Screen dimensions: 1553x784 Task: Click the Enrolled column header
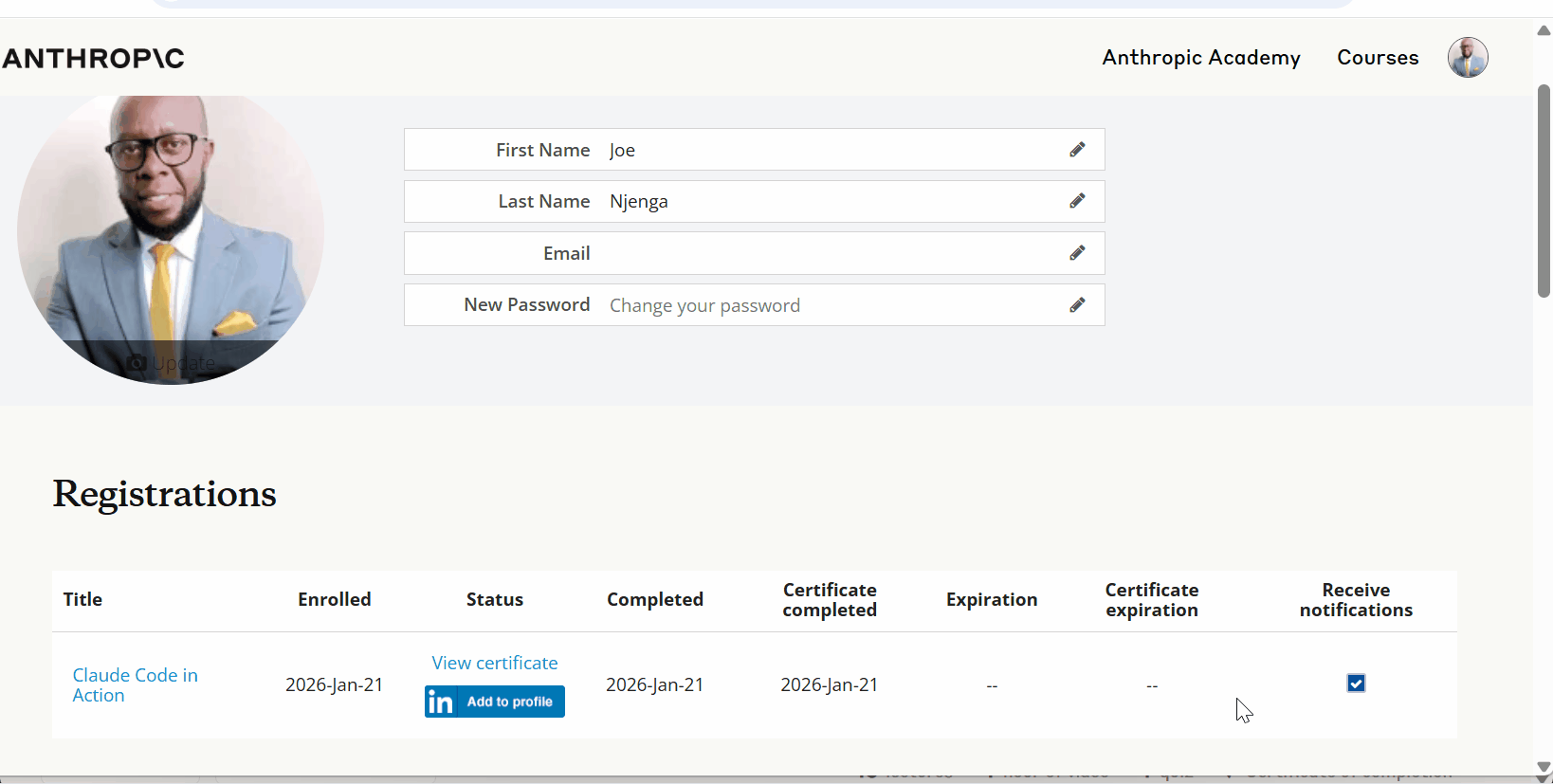335,599
